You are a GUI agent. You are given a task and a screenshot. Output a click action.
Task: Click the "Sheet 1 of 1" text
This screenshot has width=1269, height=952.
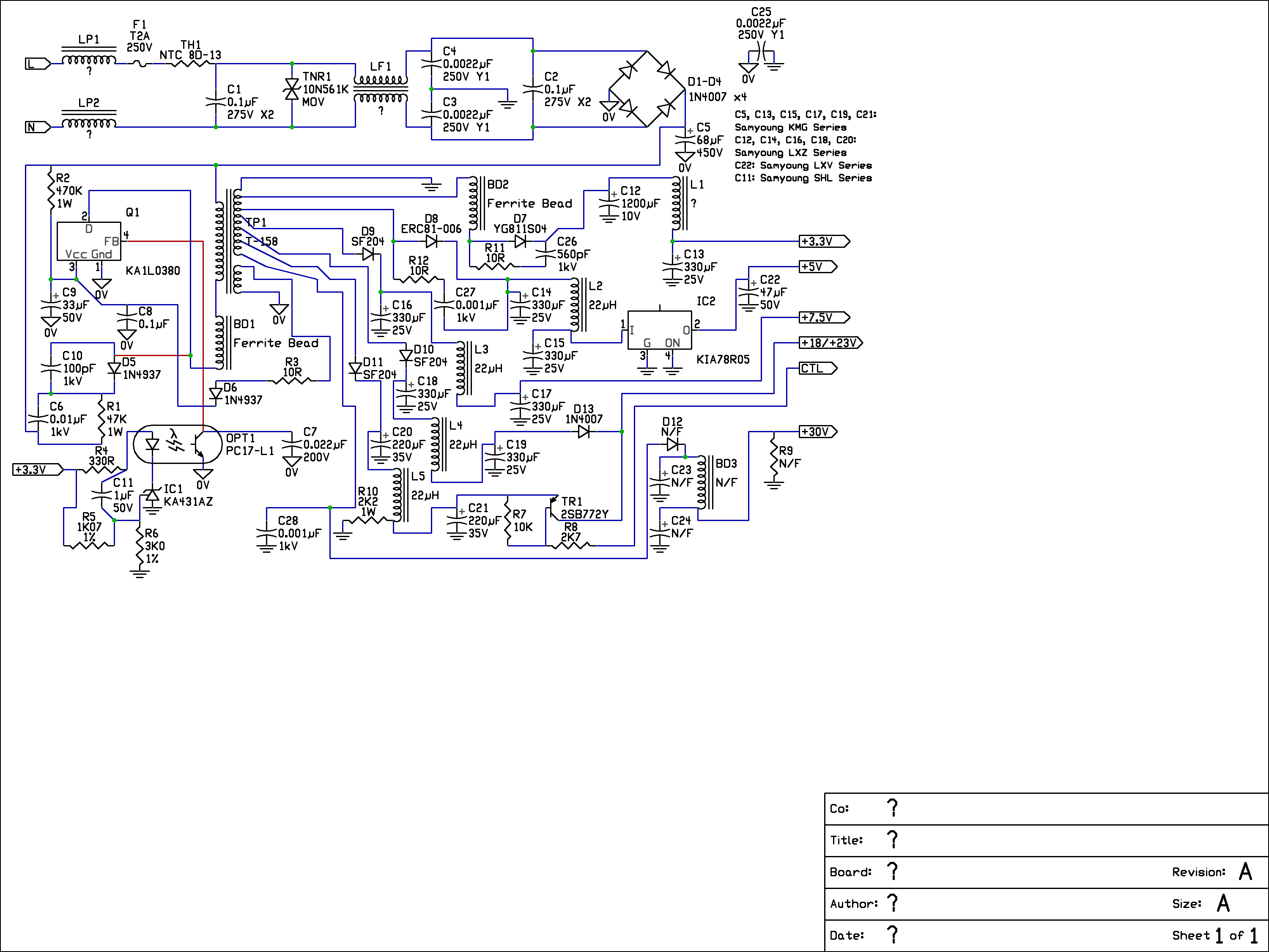1214,936
